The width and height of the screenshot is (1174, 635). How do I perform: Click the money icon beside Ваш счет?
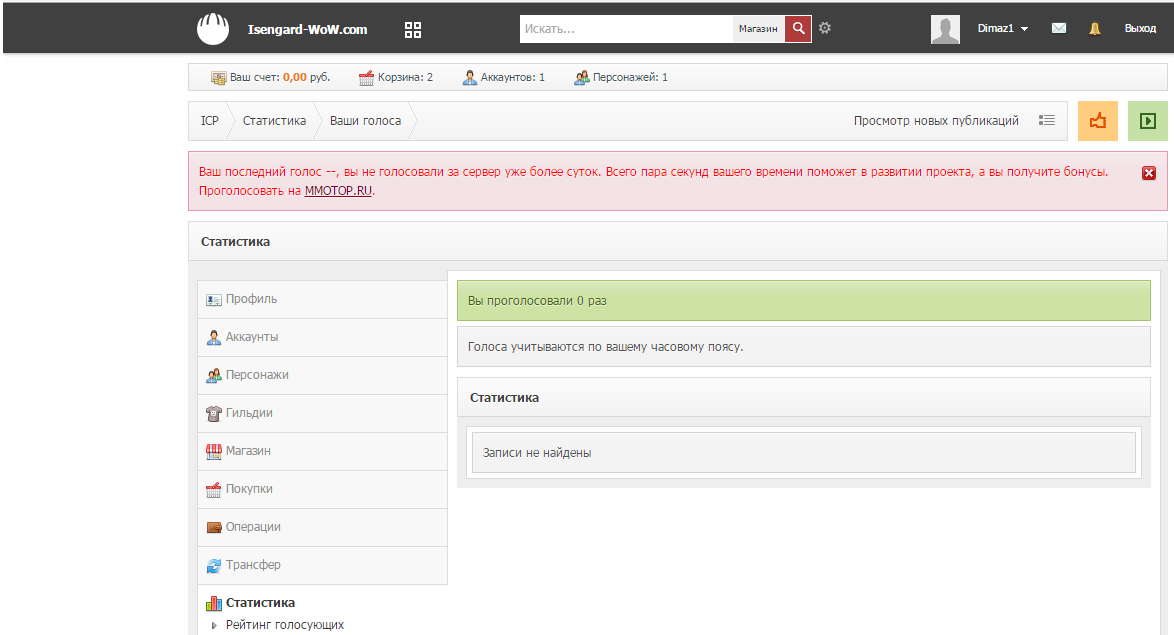[x=219, y=77]
